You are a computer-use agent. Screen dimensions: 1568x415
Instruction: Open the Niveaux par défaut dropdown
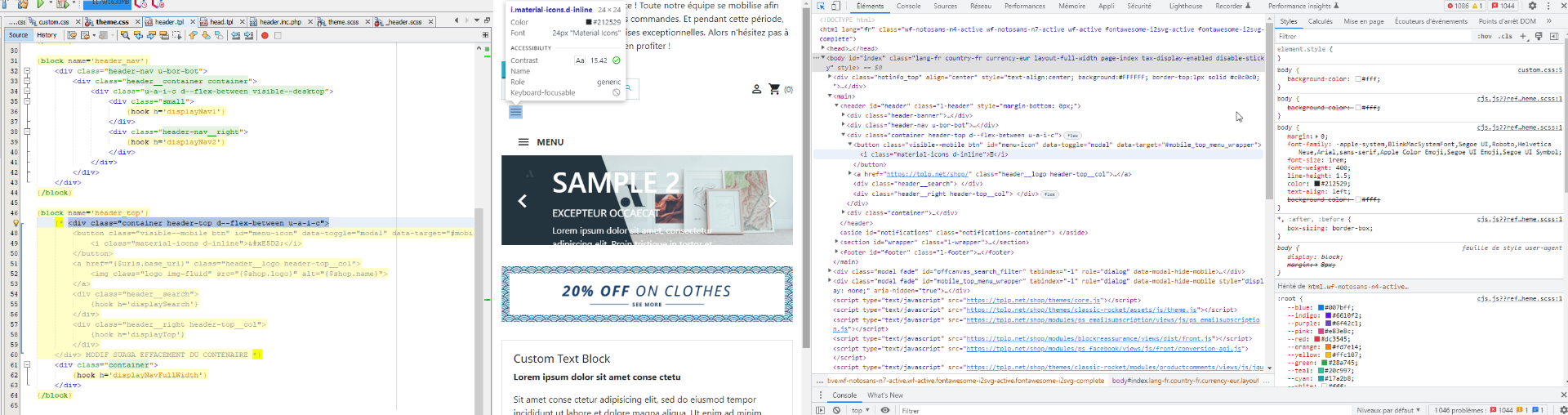coord(1388,410)
